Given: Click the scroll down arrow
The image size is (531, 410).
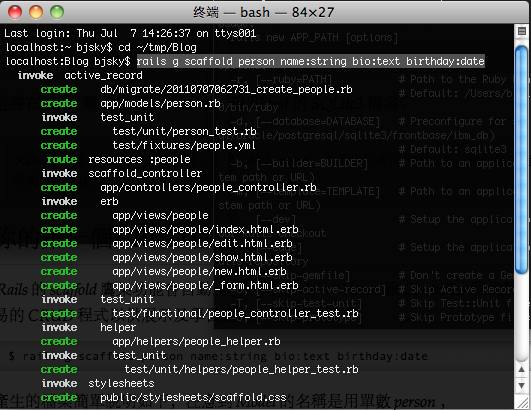Looking at the screenshot, I should click(x=522, y=386).
